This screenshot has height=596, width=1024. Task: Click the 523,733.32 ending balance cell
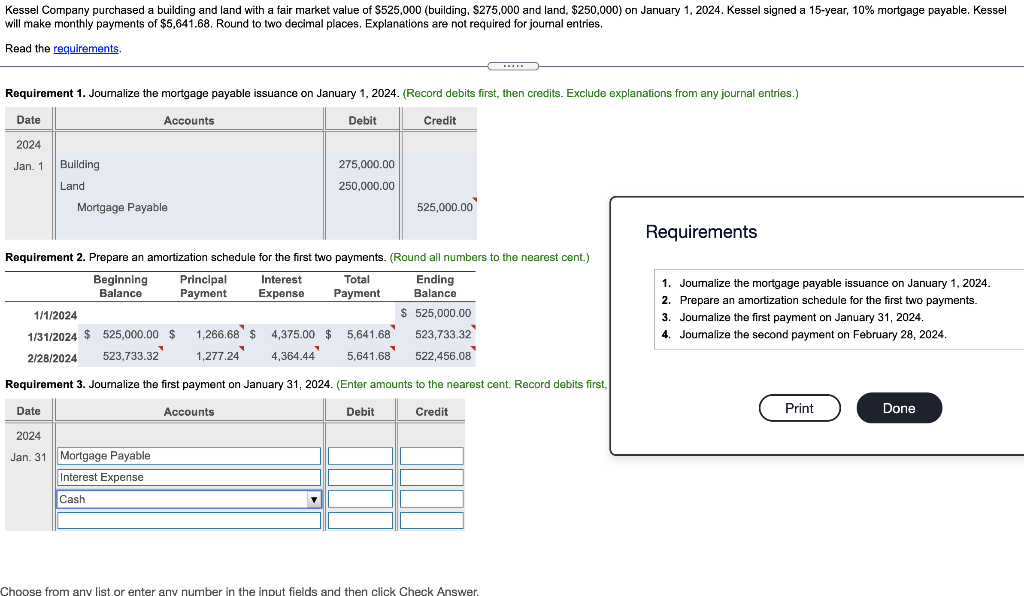tap(443, 334)
